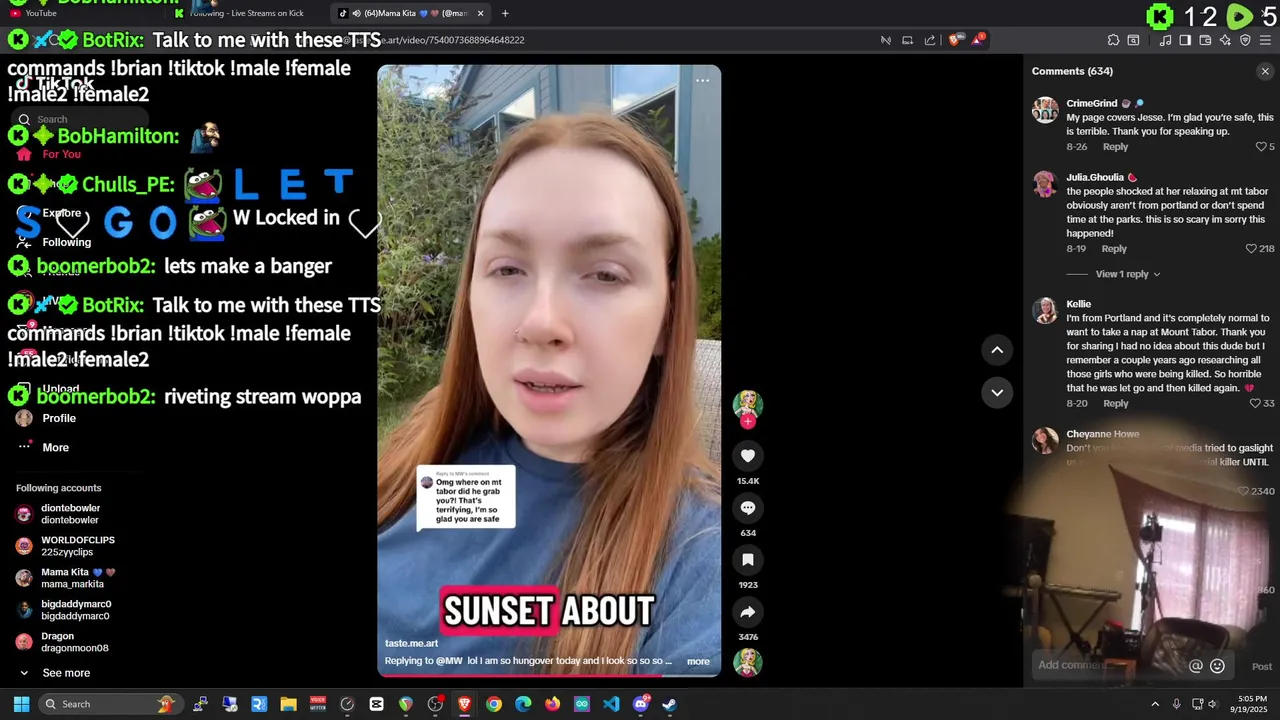Image resolution: width=1280 pixels, height=720 pixels.
Task: Open CrimeGrind's profile avatar
Action: click(x=1045, y=110)
